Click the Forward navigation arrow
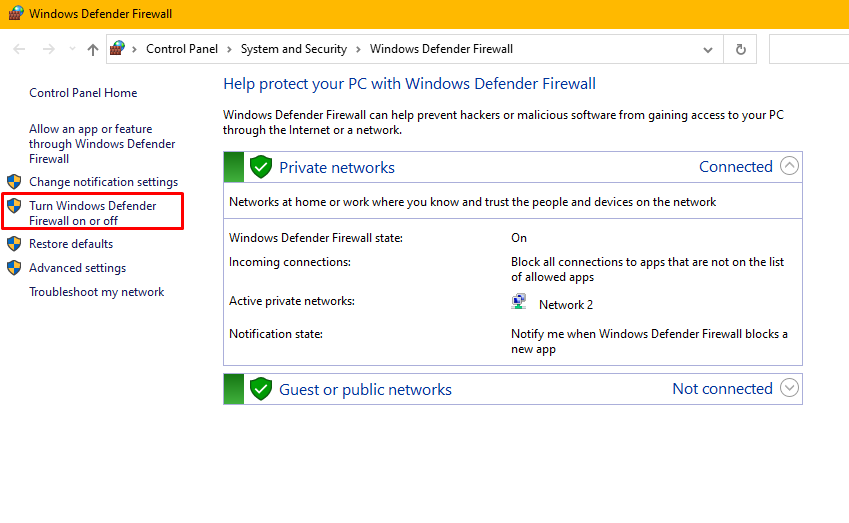 (49, 49)
